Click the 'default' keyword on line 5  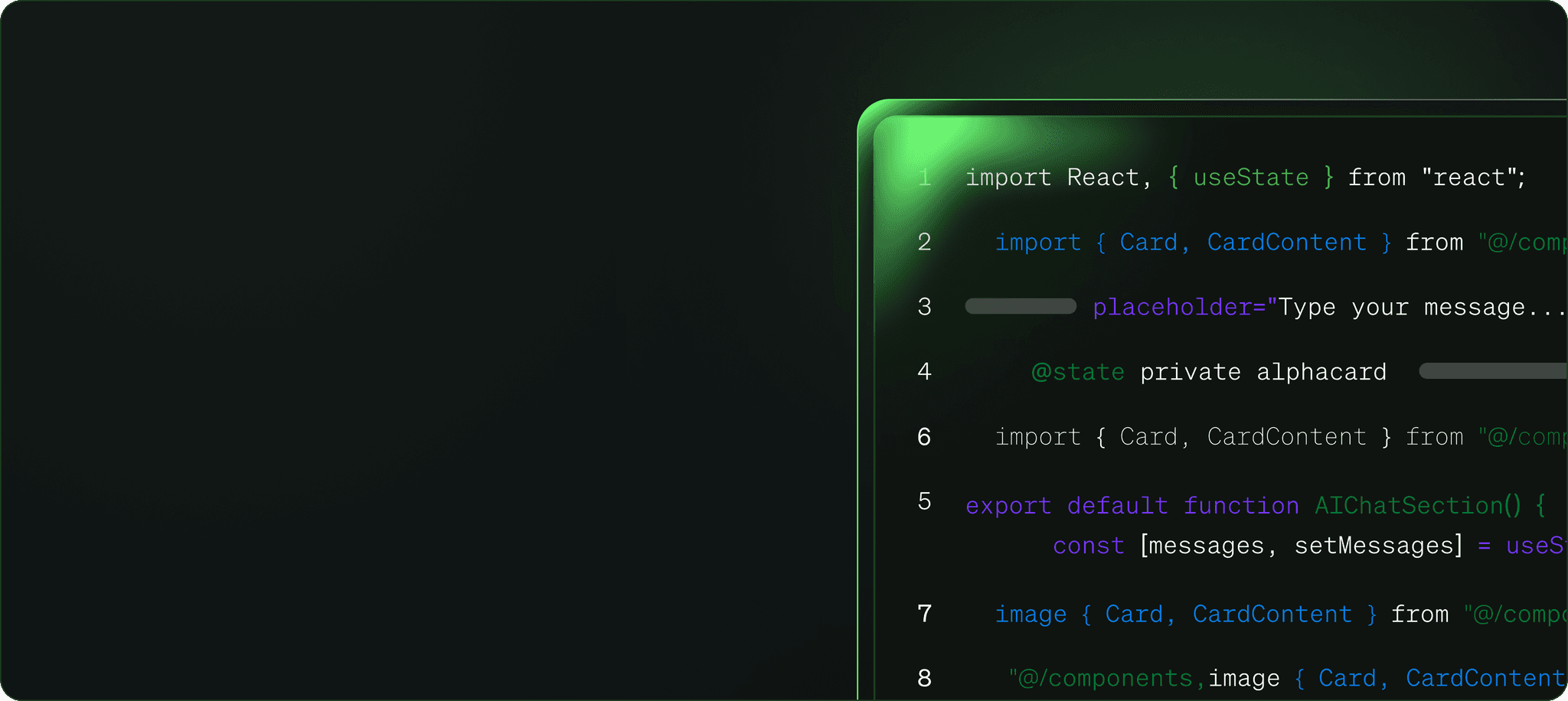point(1118,506)
